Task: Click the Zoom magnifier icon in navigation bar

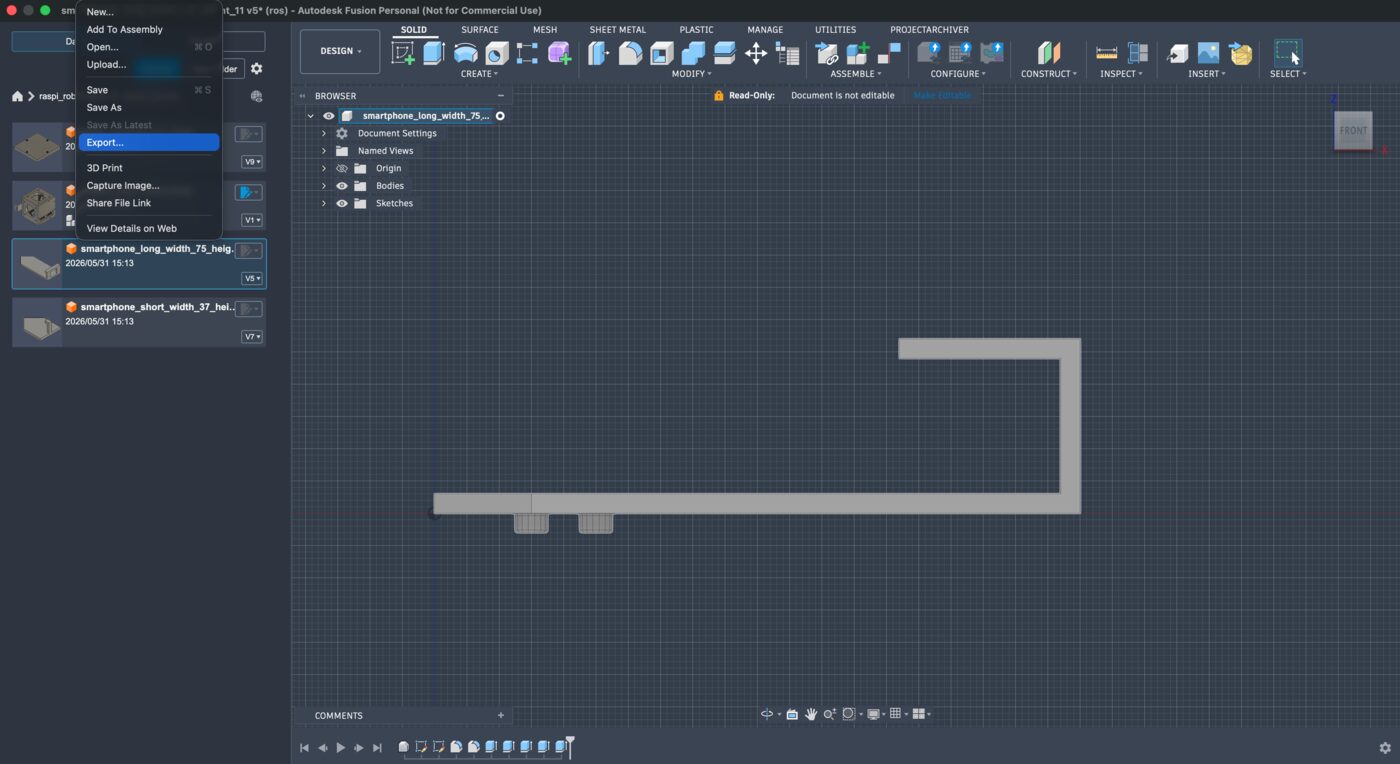Action: (x=829, y=714)
